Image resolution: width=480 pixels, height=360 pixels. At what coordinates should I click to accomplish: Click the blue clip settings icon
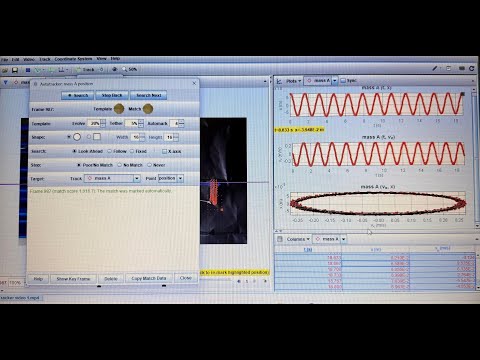click(28, 70)
